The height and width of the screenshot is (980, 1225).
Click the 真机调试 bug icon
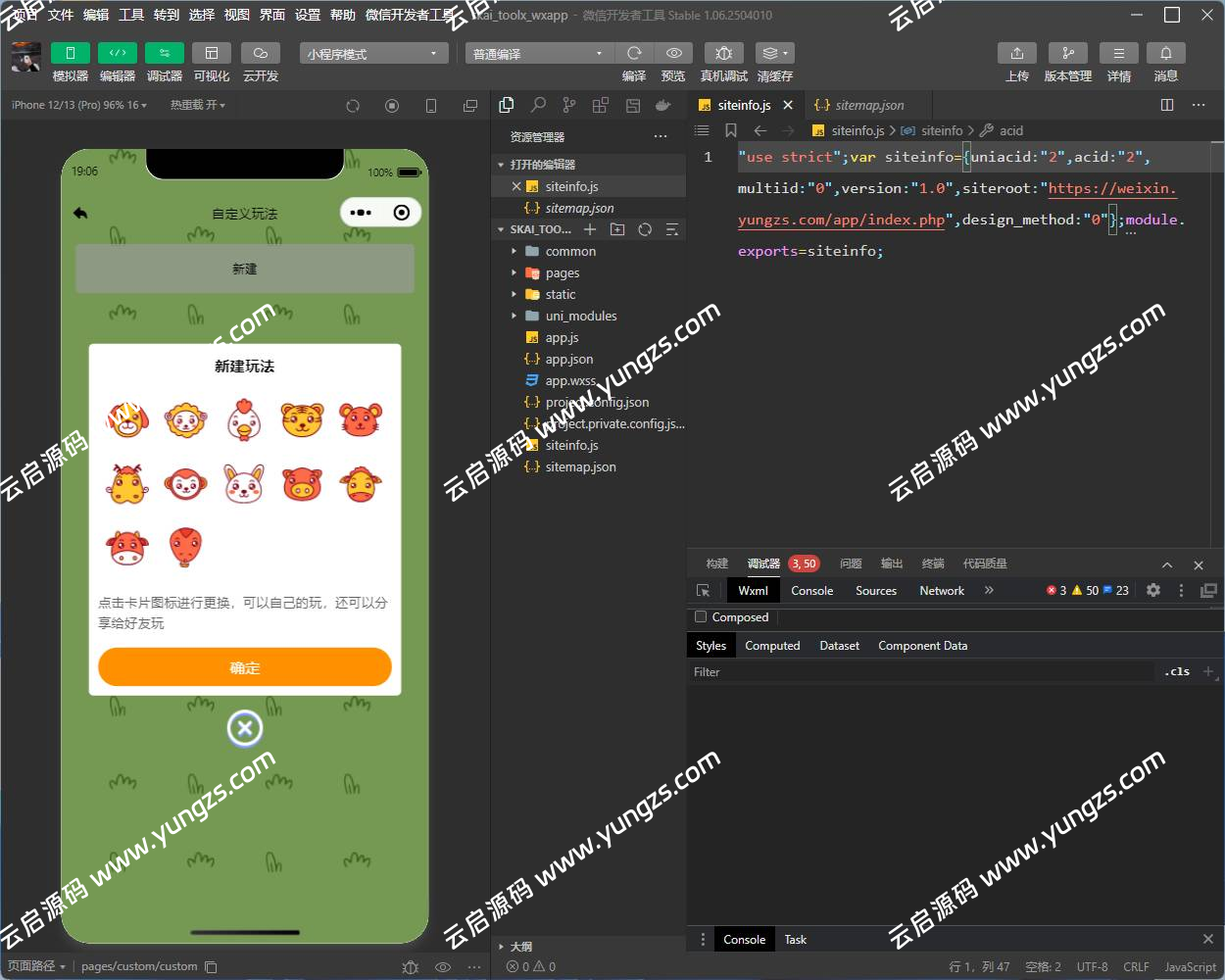723,53
